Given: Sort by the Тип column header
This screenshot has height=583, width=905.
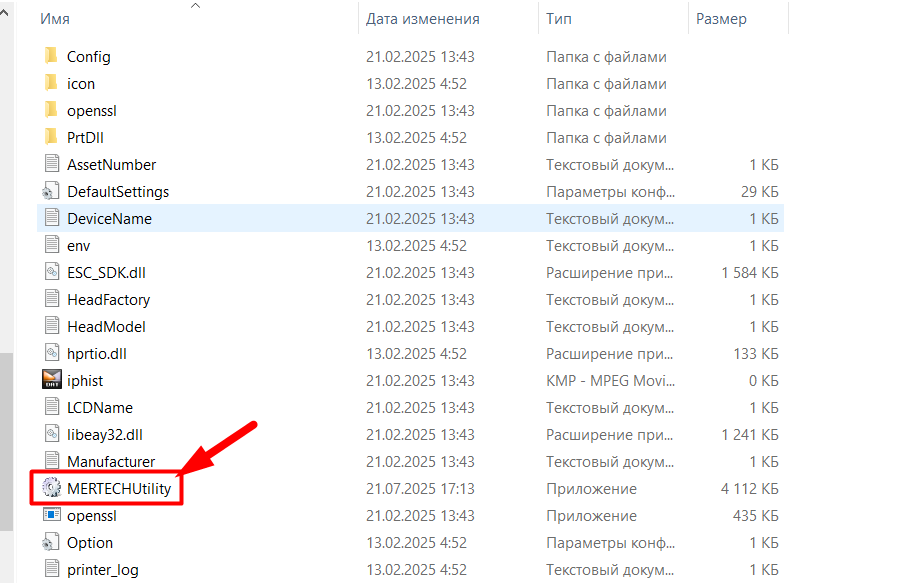Looking at the screenshot, I should tap(559, 19).
